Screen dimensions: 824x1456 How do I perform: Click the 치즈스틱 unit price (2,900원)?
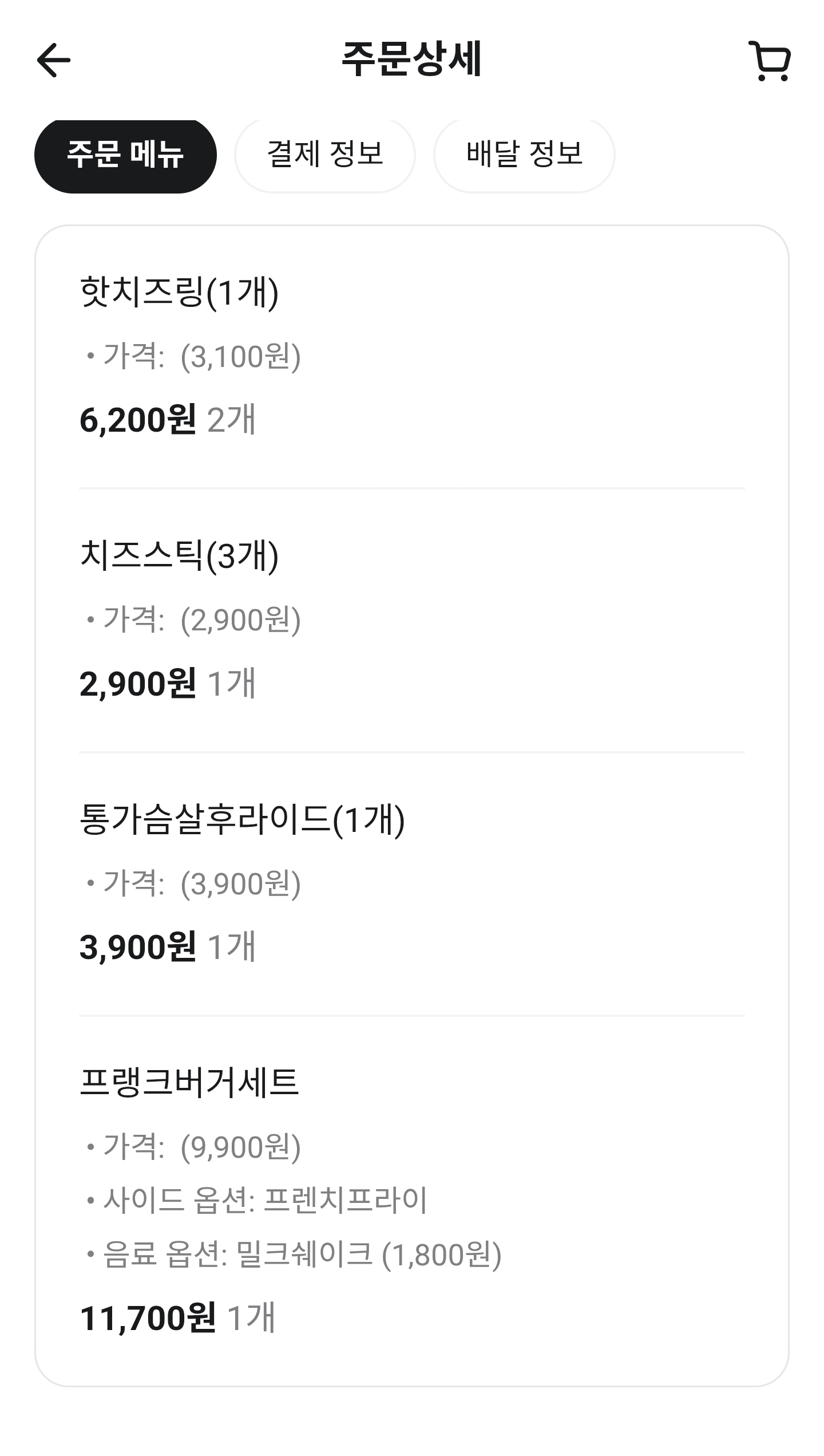pyautogui.click(x=240, y=620)
